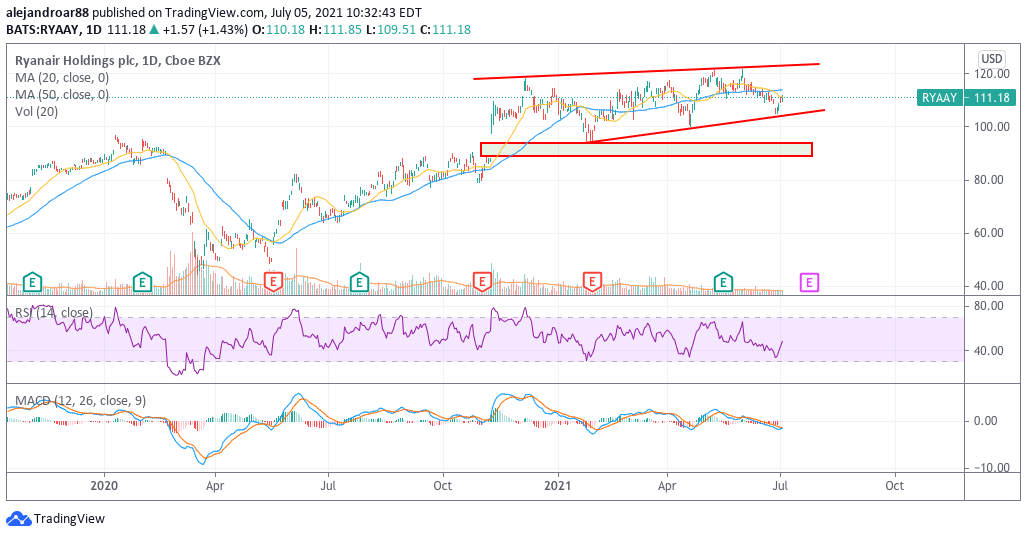The image size is (1027, 537).
Task: Click the RSI (14, close) indicator label
Action: point(54,312)
